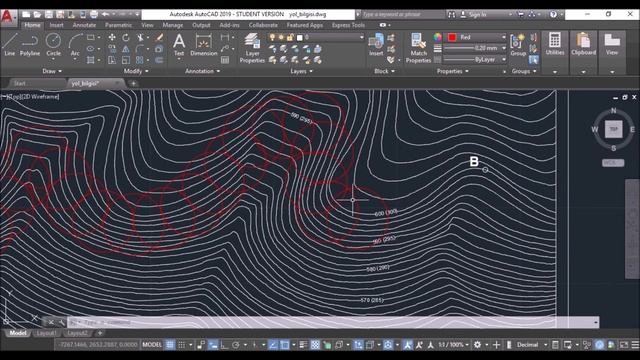Click the Open file icon in quick access
640x360 pixels.
click(37, 14)
